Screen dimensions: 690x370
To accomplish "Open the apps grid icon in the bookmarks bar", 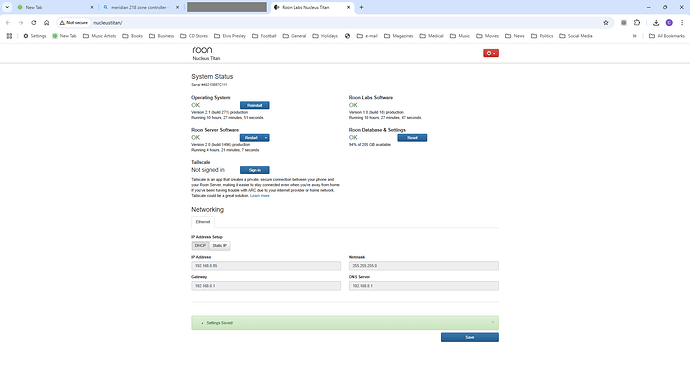I will (x=9, y=36).
